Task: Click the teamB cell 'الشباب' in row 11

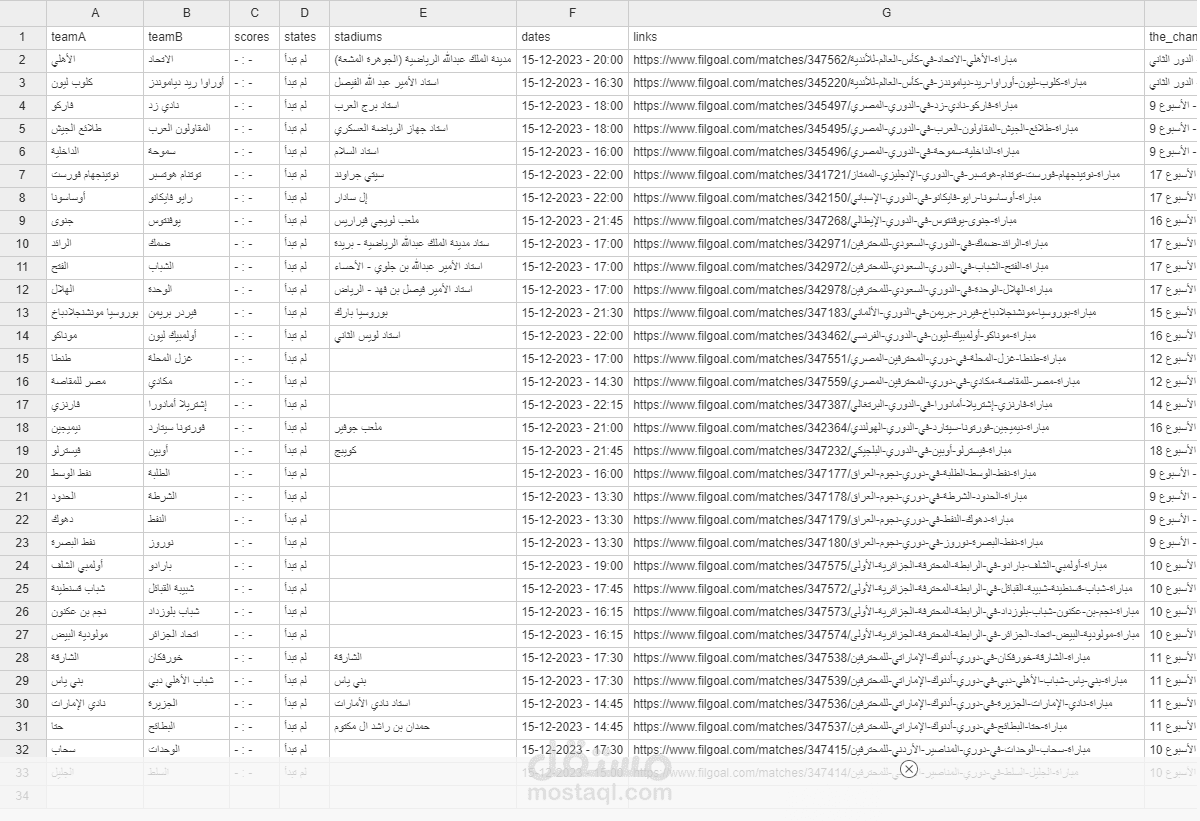Action: coord(187,267)
